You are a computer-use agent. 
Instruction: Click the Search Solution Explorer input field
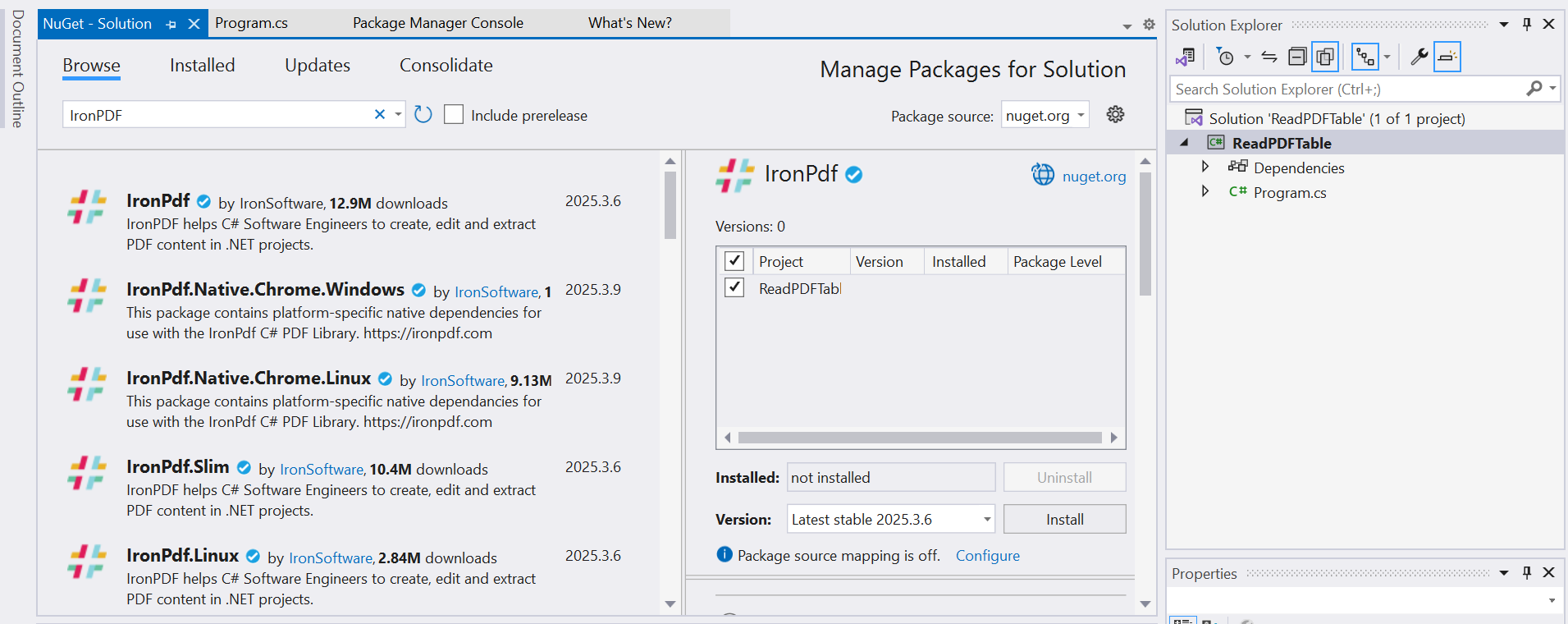tap(1348, 89)
